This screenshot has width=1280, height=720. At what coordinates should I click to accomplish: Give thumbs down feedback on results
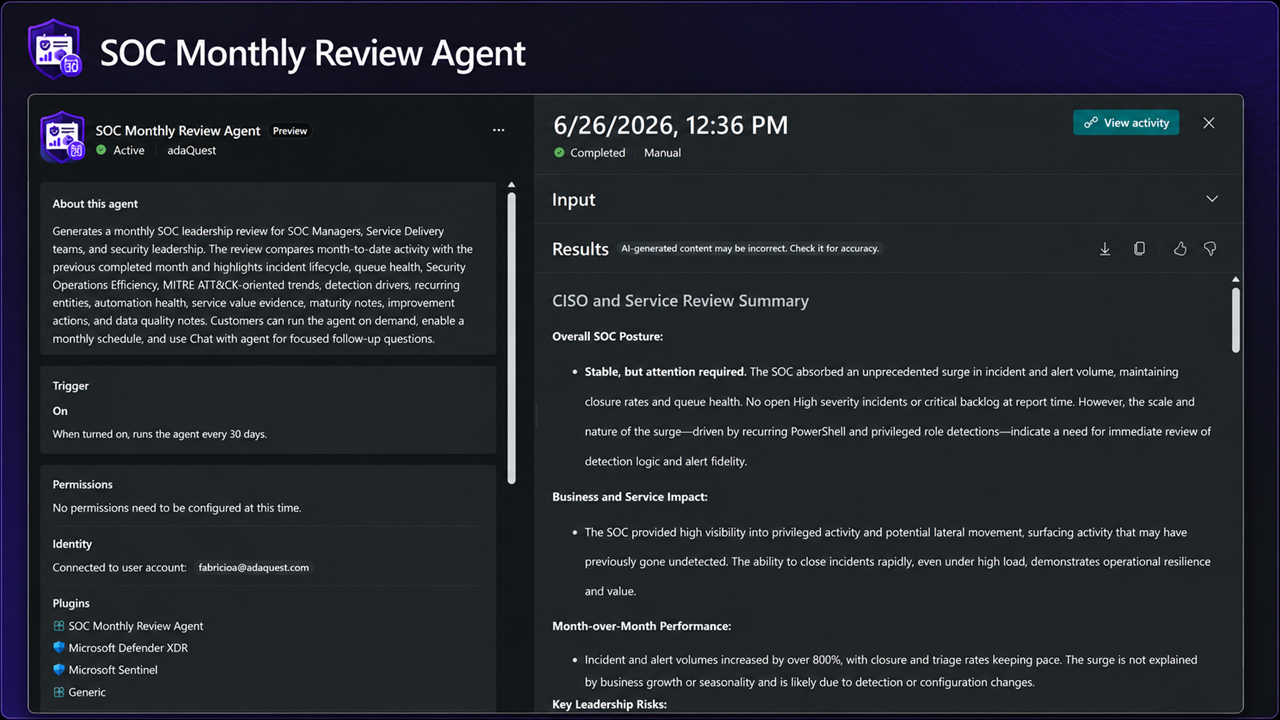[1210, 249]
